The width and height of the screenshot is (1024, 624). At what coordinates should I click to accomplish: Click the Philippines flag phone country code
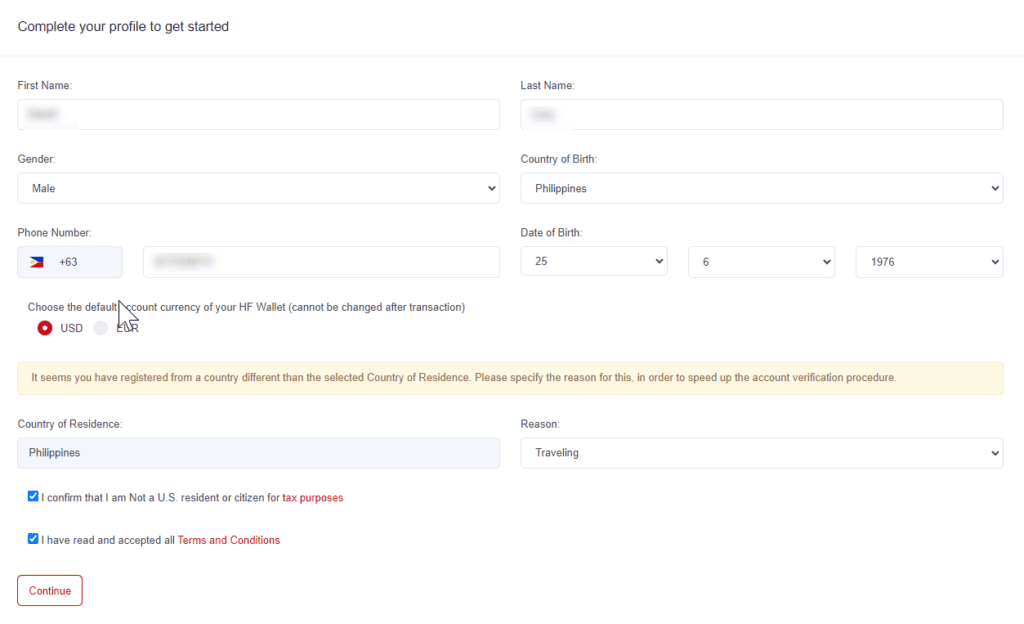click(x=37, y=262)
